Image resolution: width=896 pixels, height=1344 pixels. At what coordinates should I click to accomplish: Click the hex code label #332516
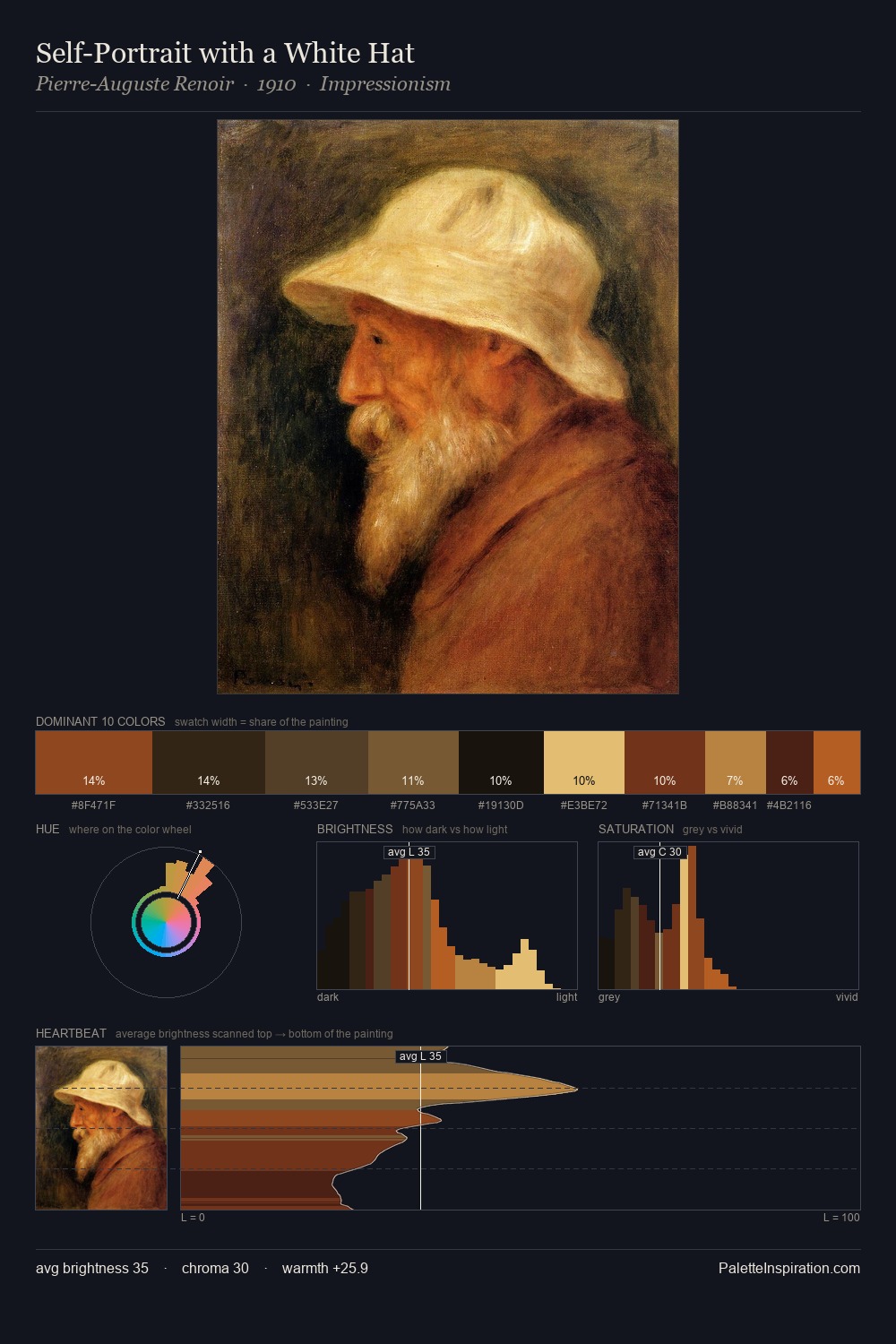click(x=209, y=806)
